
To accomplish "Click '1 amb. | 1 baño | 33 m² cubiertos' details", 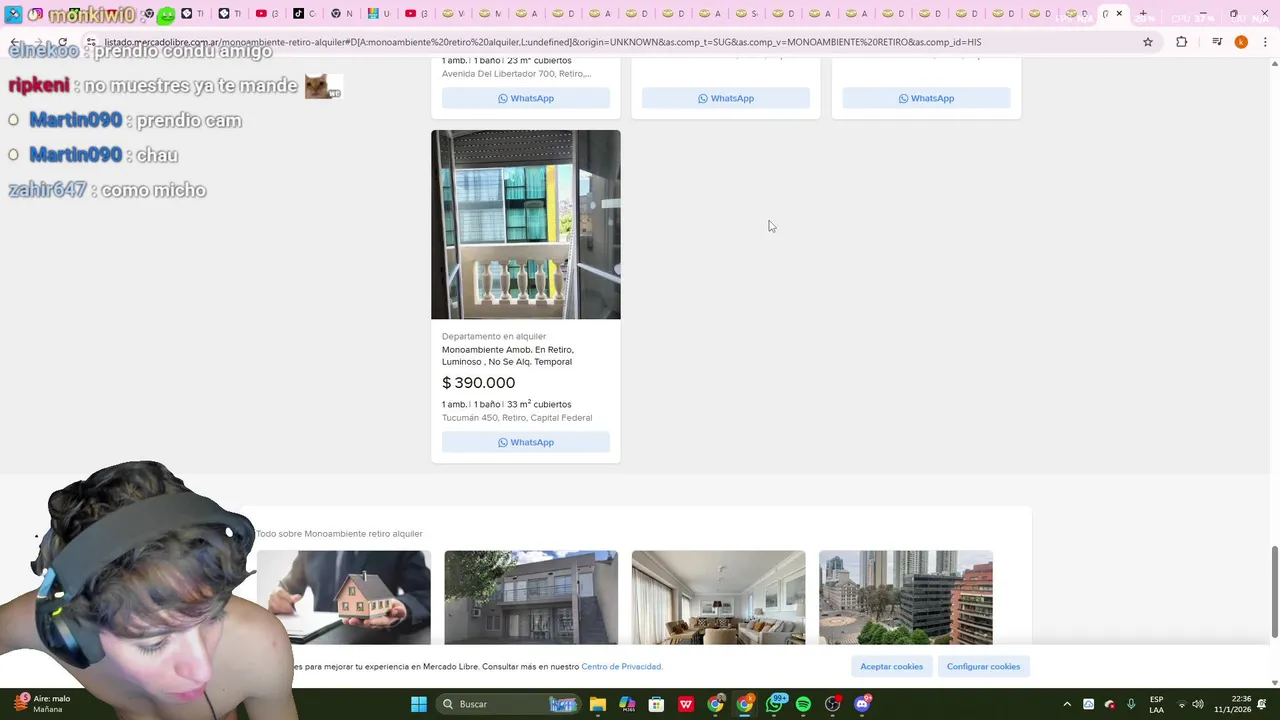I will click(507, 404).
